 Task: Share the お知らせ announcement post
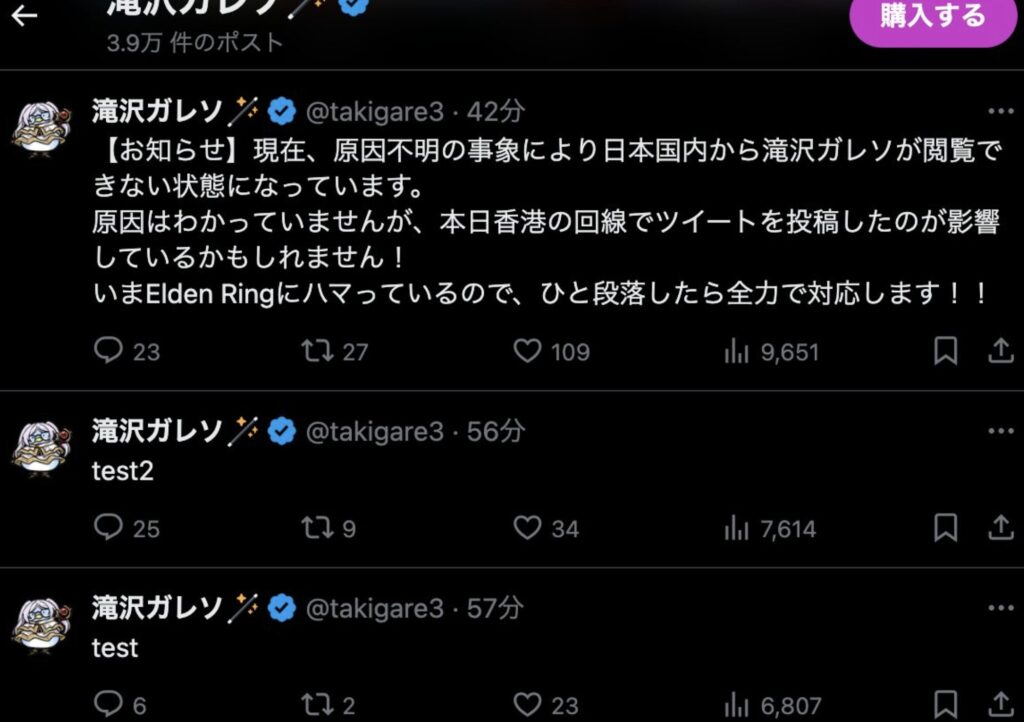pyautogui.click(x=1000, y=351)
